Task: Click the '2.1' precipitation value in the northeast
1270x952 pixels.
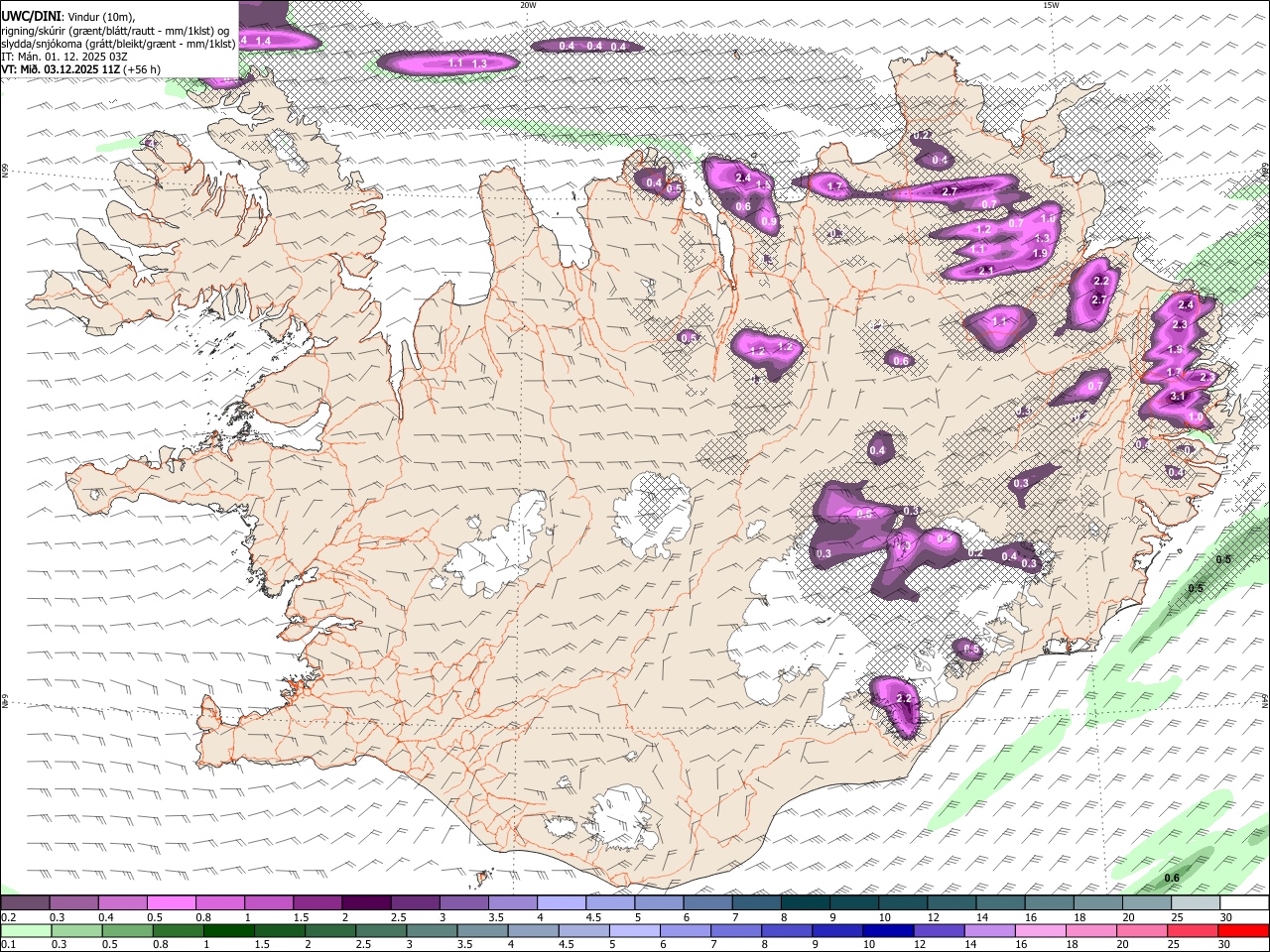Action: tap(986, 271)
